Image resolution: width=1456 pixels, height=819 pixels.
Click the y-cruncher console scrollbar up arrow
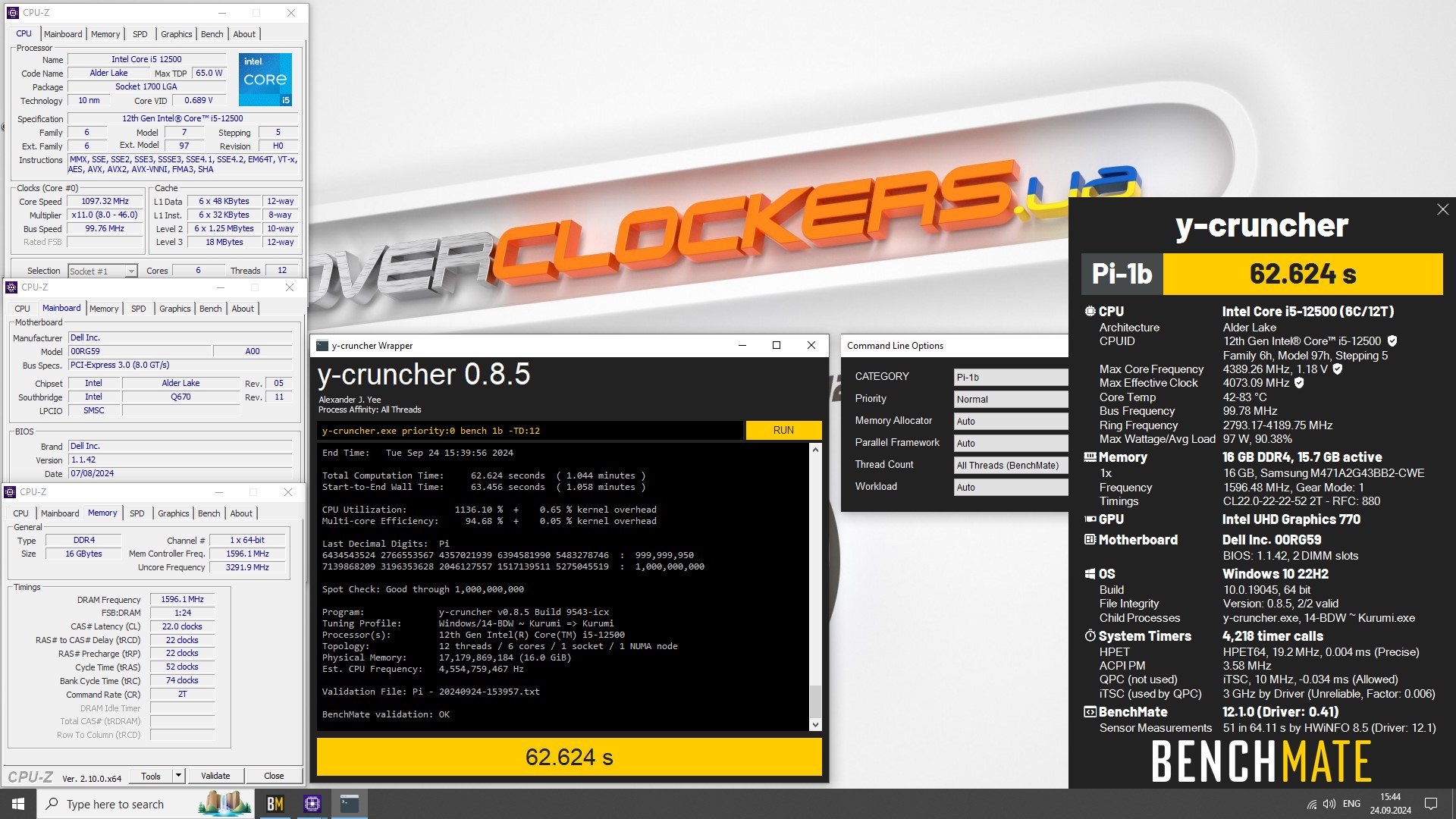tap(815, 450)
